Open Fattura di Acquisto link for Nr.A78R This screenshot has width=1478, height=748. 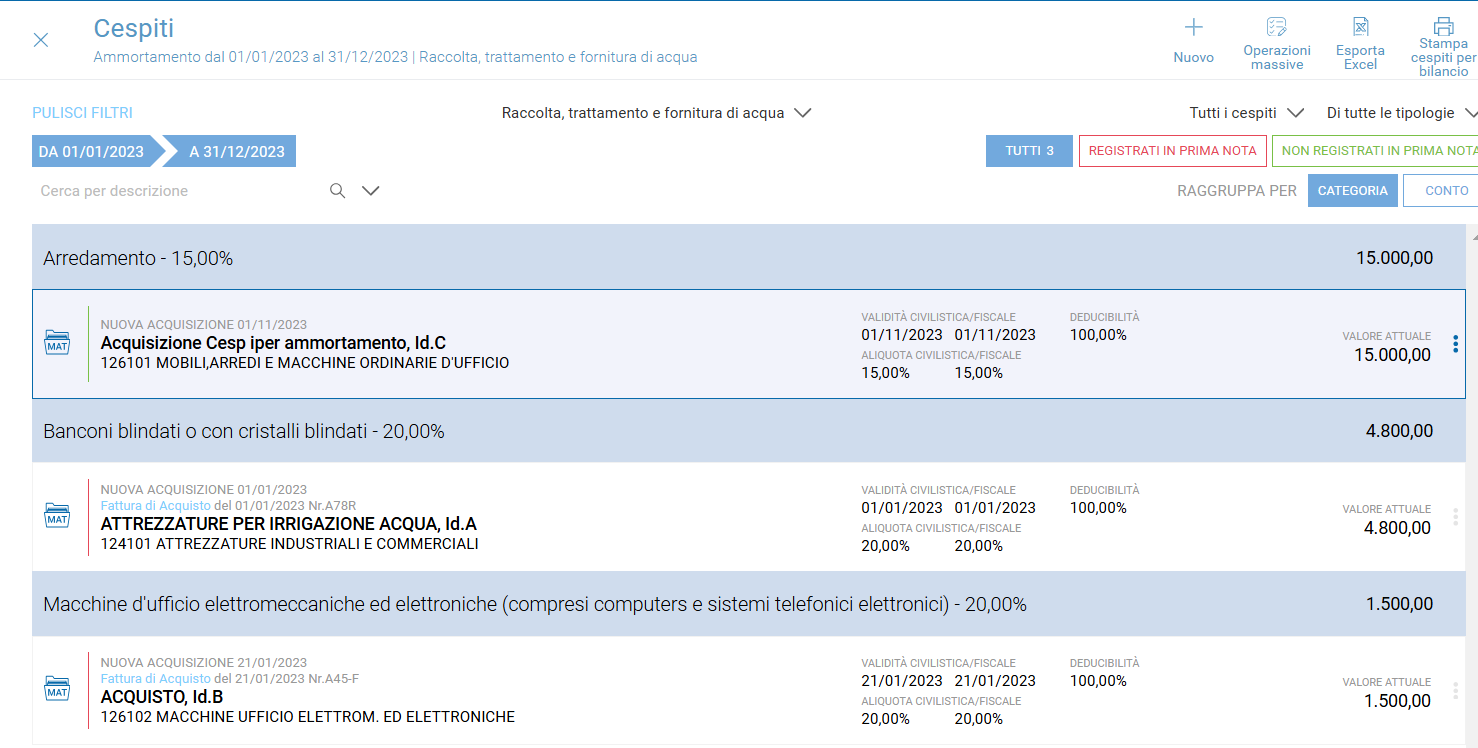tap(156, 506)
